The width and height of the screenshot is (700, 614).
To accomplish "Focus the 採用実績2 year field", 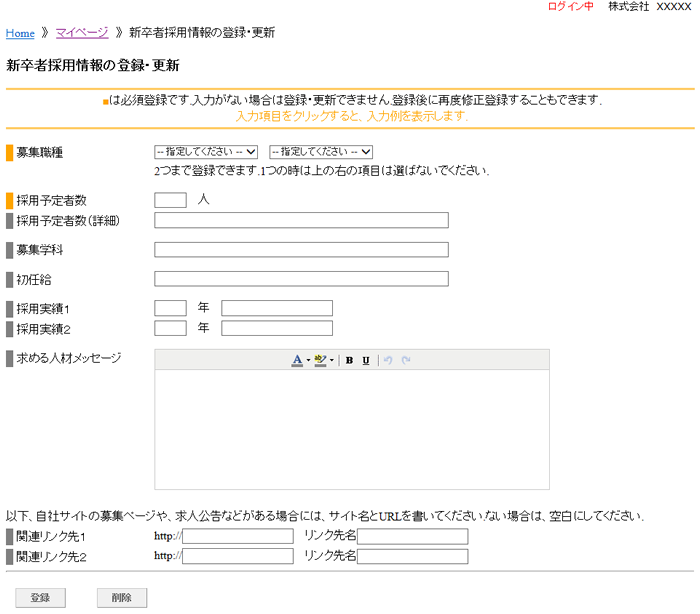I will pos(171,328).
